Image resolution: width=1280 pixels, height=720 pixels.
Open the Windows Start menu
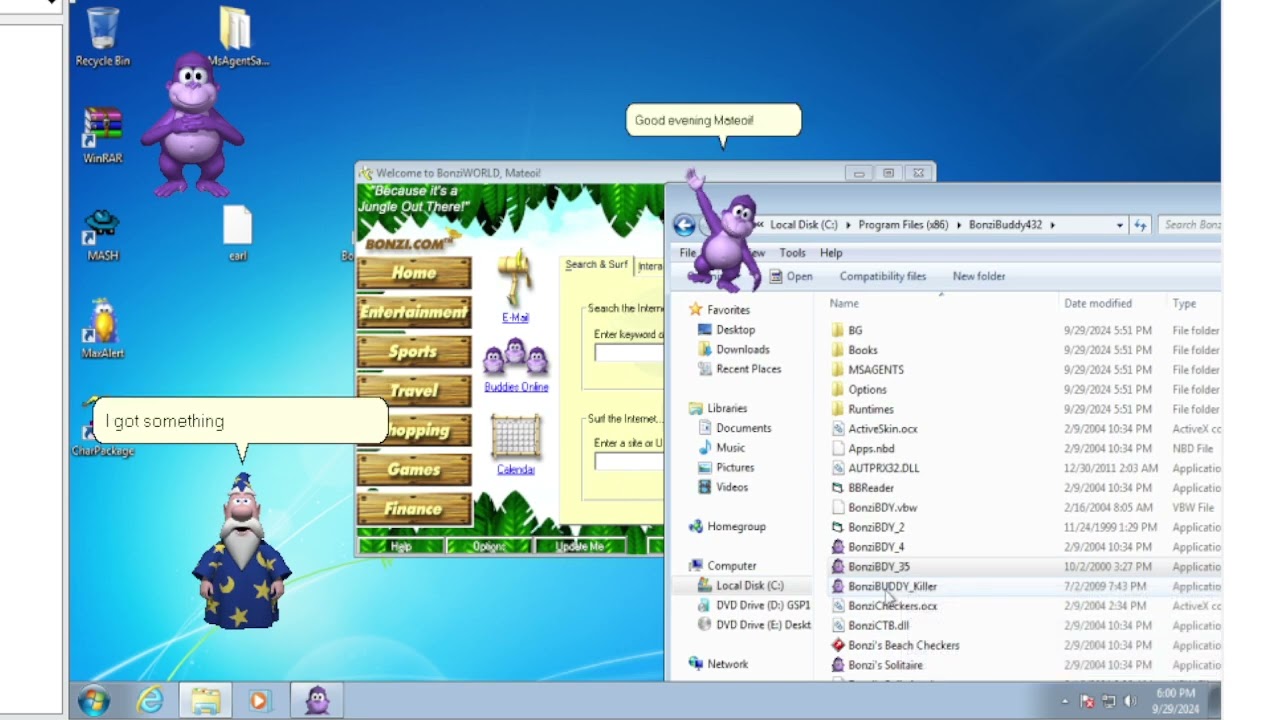[93, 701]
